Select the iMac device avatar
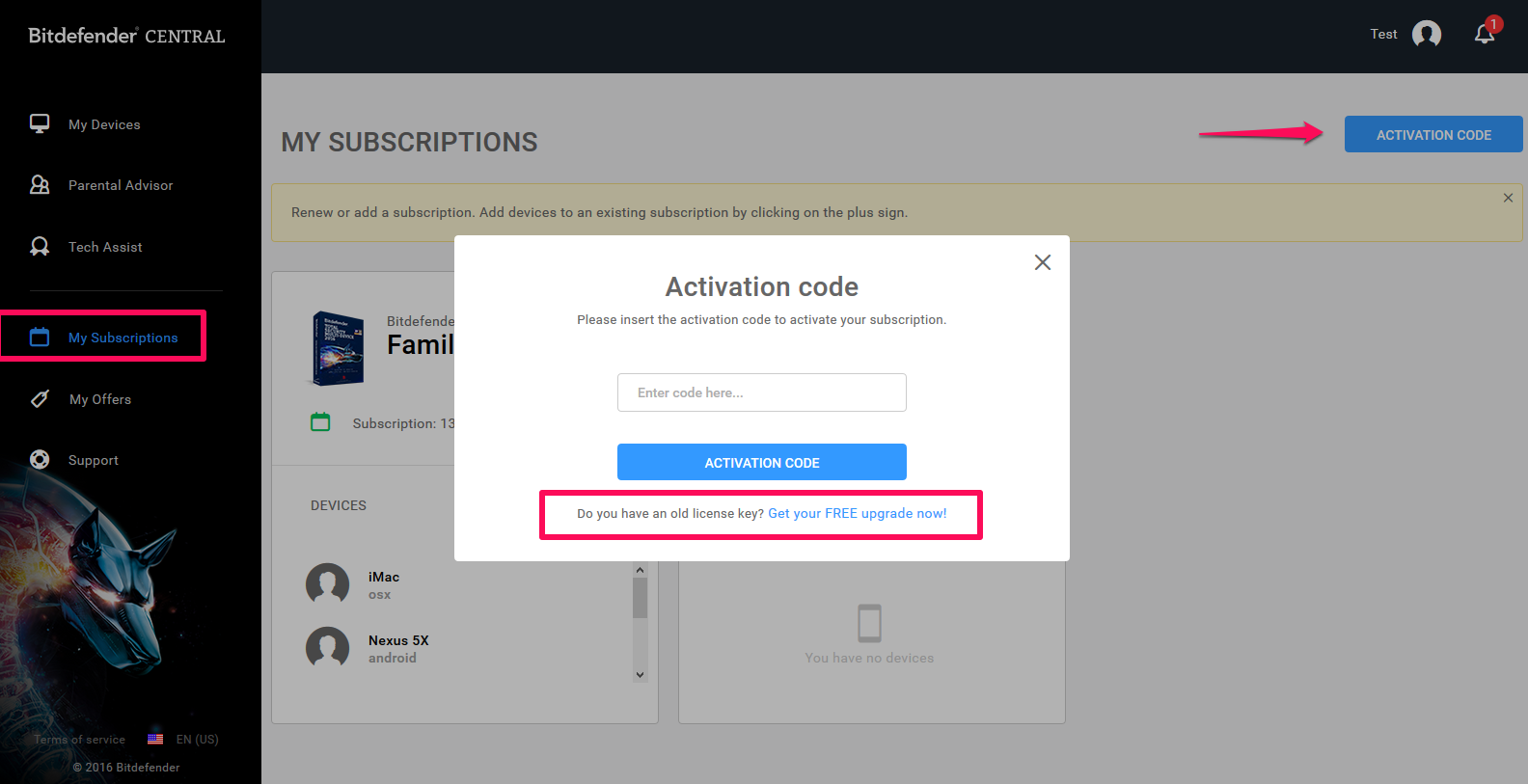The image size is (1528, 784). [x=328, y=584]
